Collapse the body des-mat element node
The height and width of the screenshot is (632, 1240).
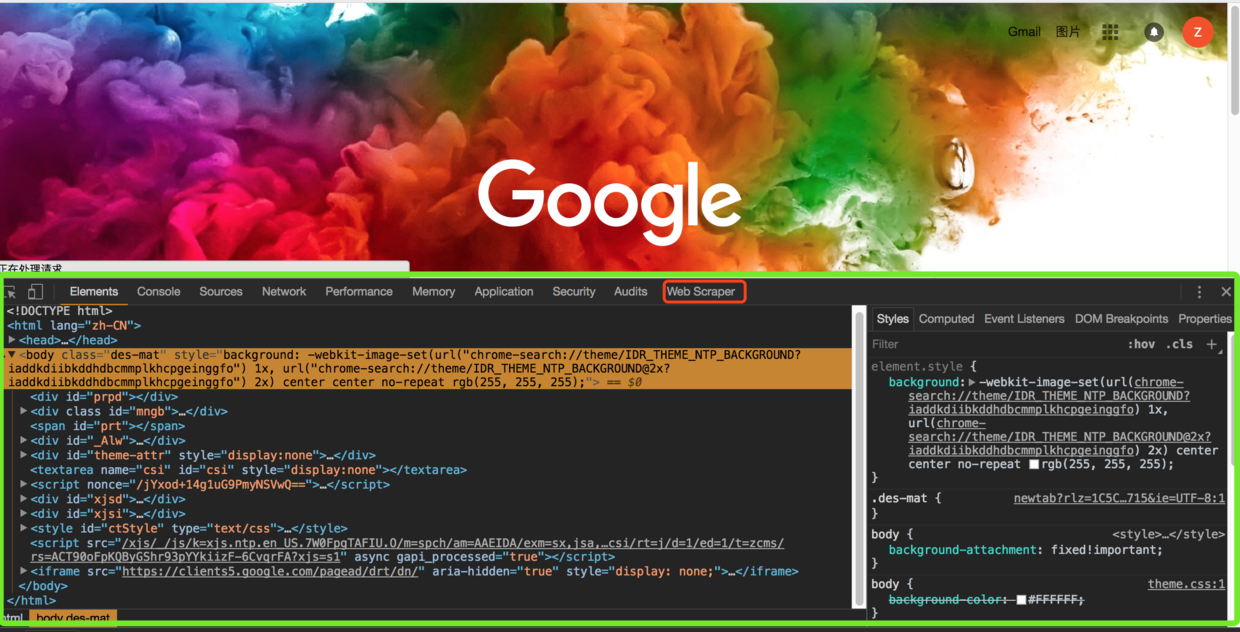(12, 355)
